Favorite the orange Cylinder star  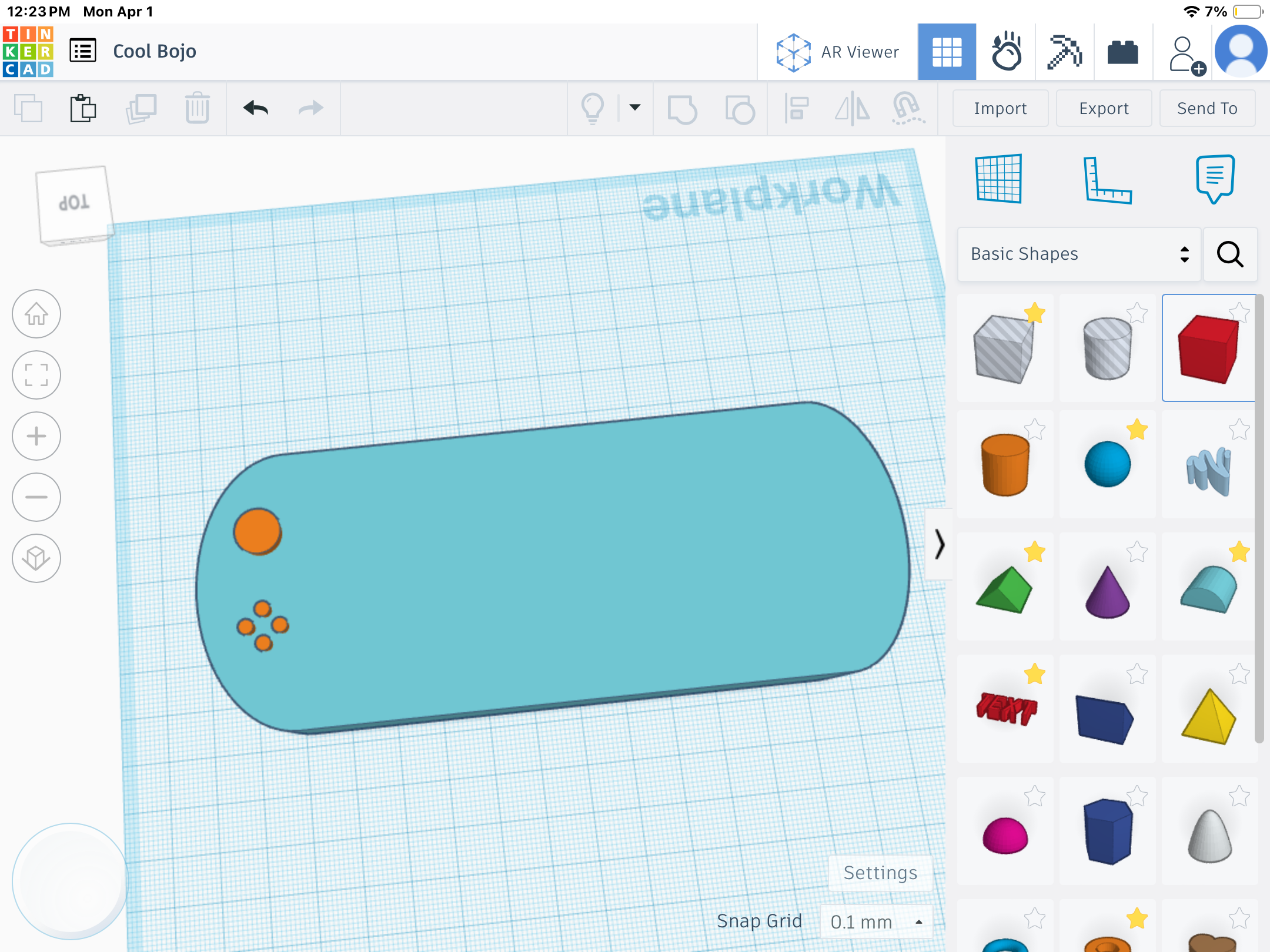pyautogui.click(x=1035, y=430)
